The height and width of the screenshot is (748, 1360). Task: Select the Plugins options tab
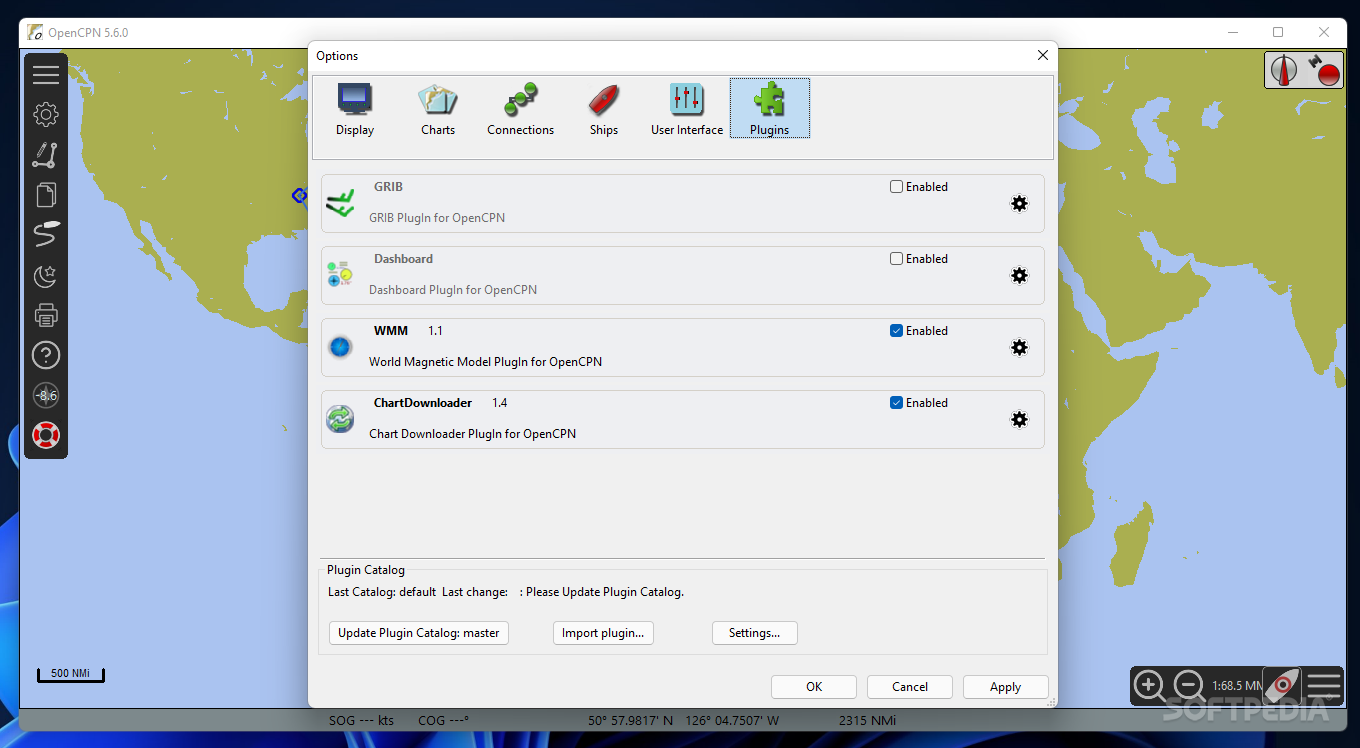(770, 109)
